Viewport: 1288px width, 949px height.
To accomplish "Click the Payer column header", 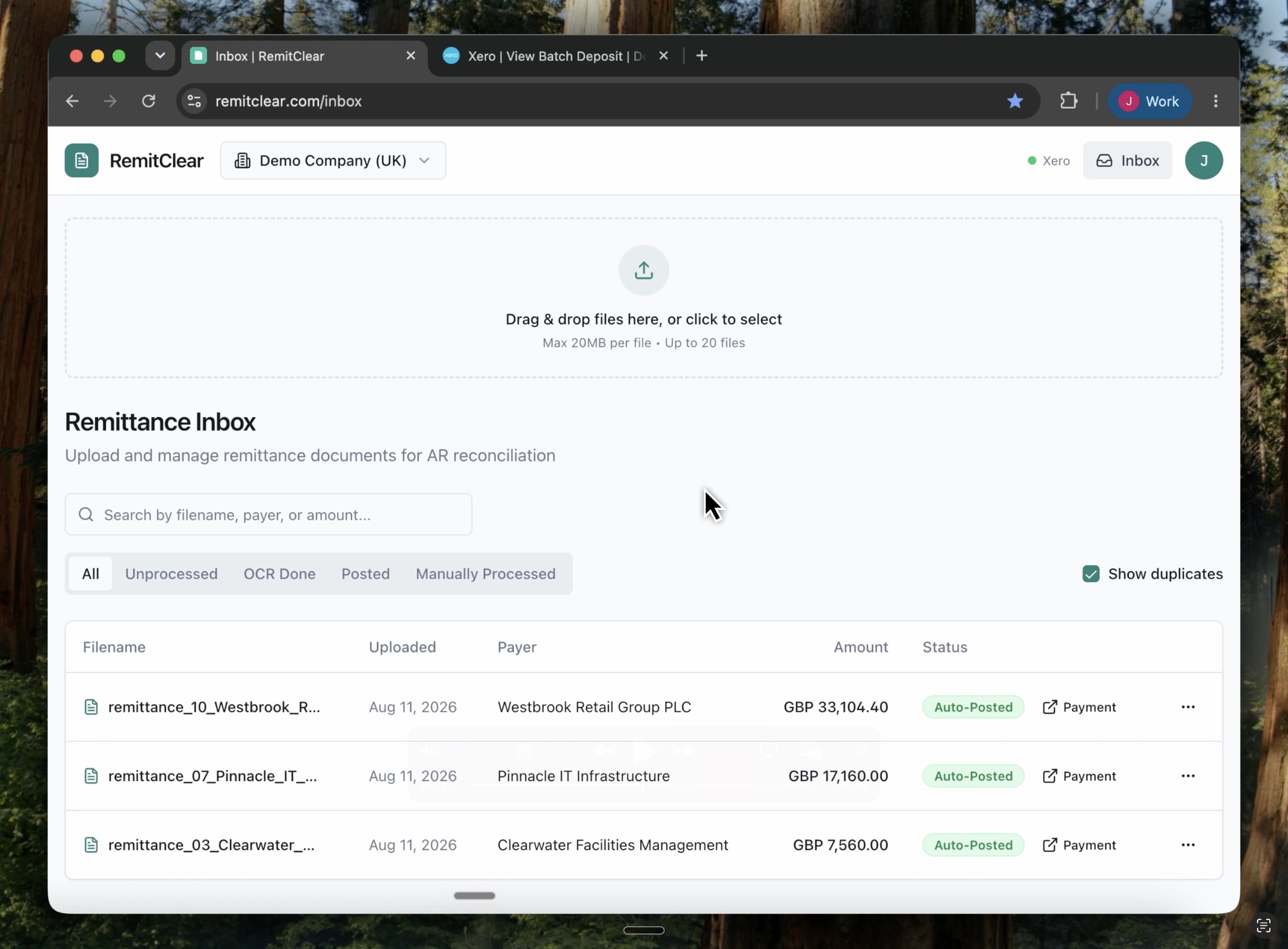I will (517, 648).
